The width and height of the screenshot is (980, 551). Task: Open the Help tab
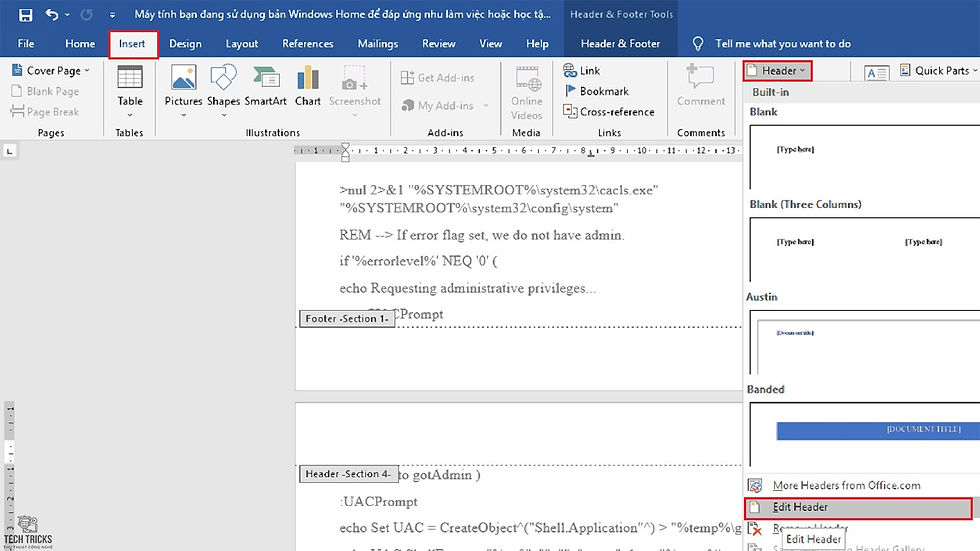click(x=537, y=44)
